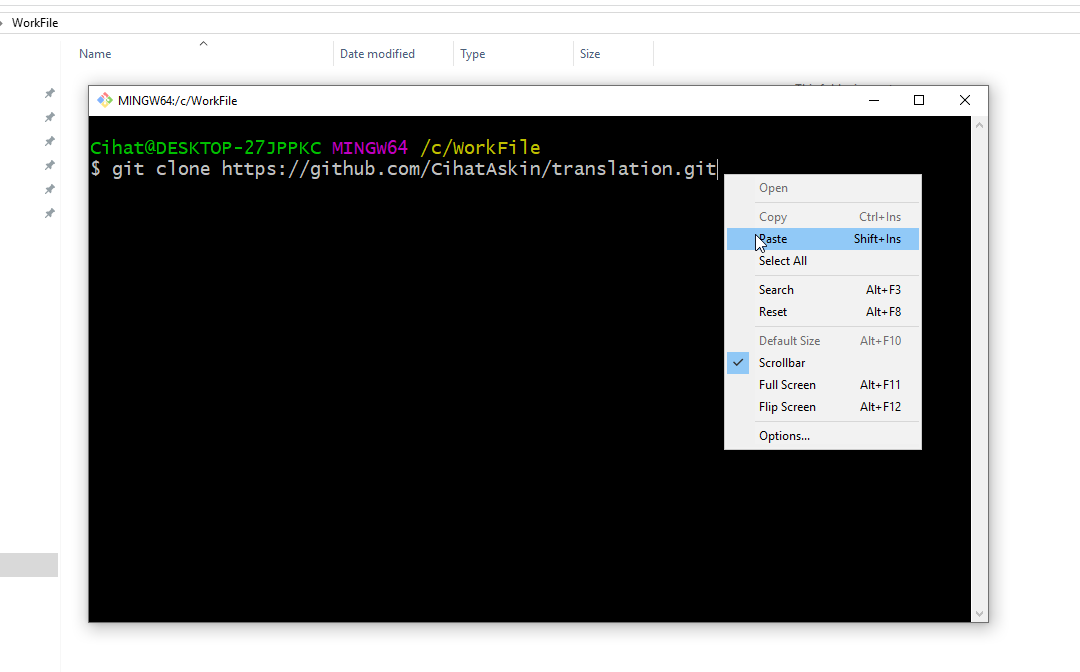Choose Copy in the context menu

tap(822, 217)
